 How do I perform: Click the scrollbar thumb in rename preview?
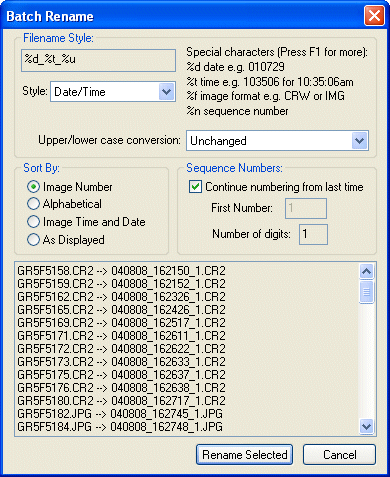click(366, 292)
